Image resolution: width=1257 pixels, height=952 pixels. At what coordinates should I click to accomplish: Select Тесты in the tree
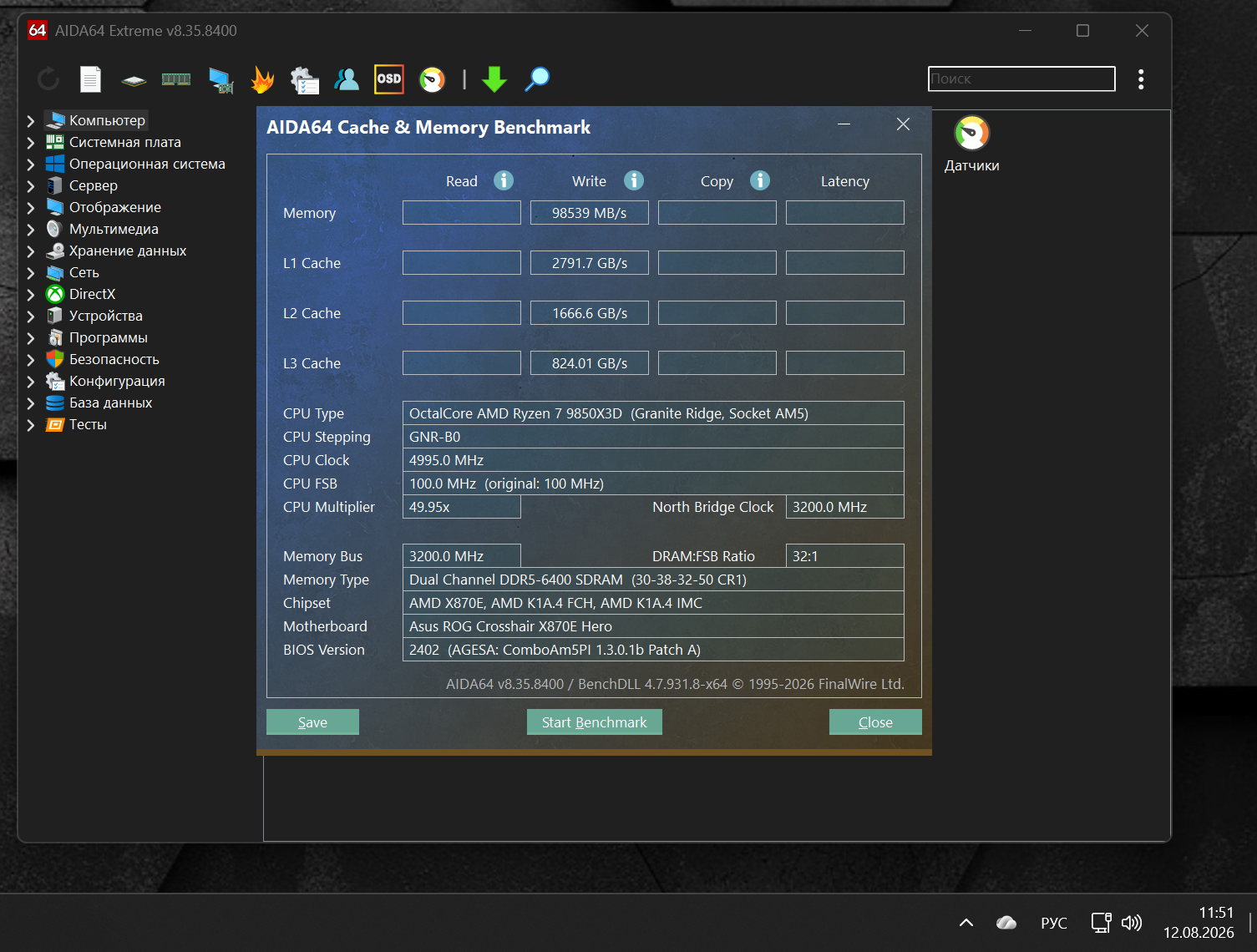88,424
